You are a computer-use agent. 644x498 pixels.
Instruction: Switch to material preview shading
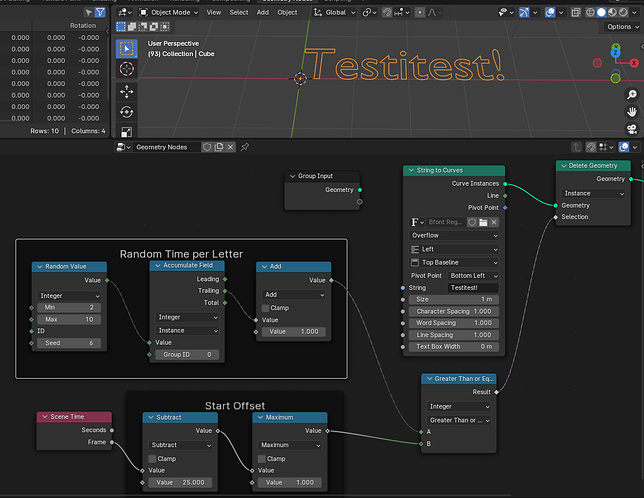click(612, 12)
